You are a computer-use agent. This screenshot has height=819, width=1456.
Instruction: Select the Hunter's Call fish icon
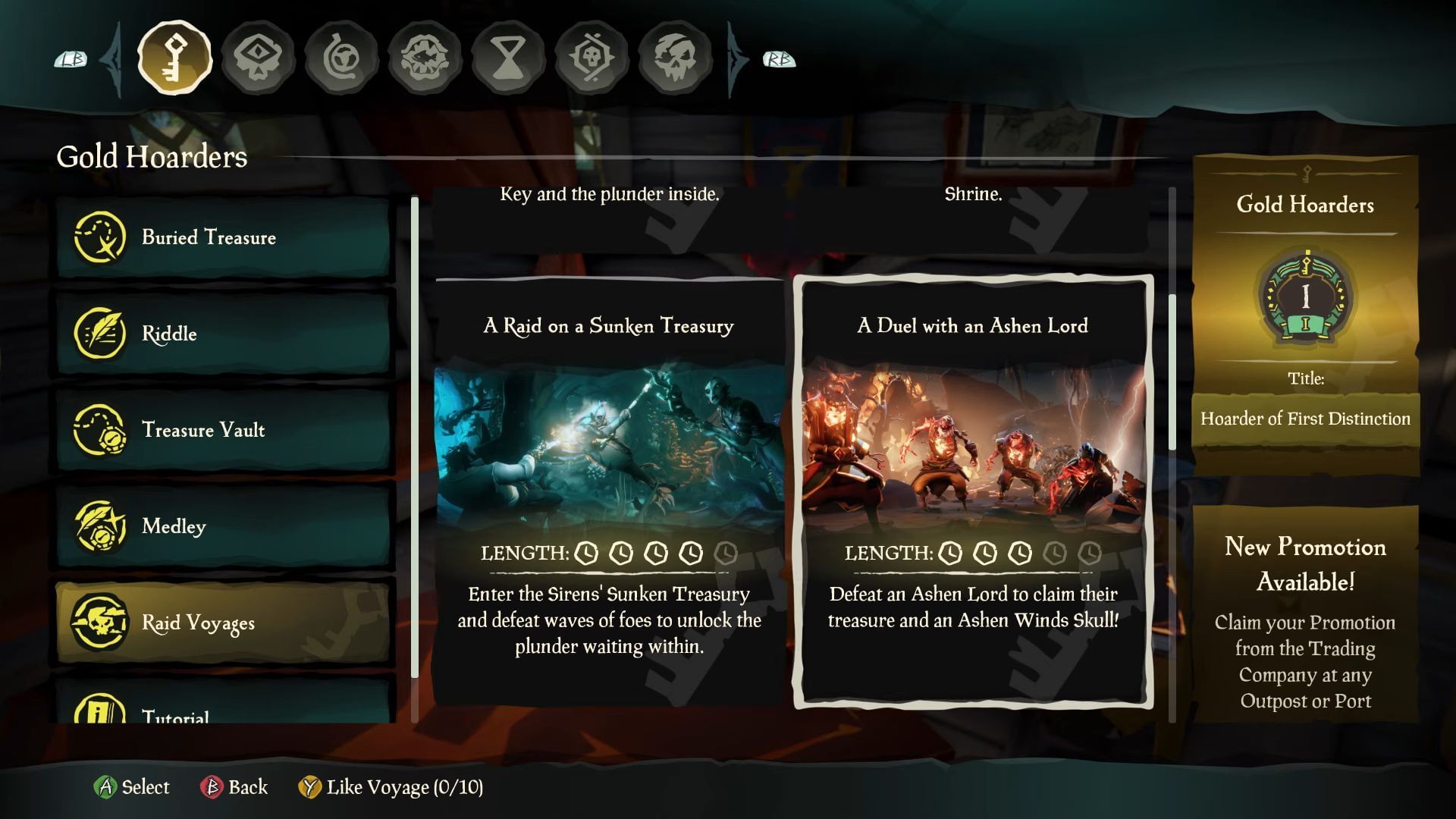[x=426, y=57]
